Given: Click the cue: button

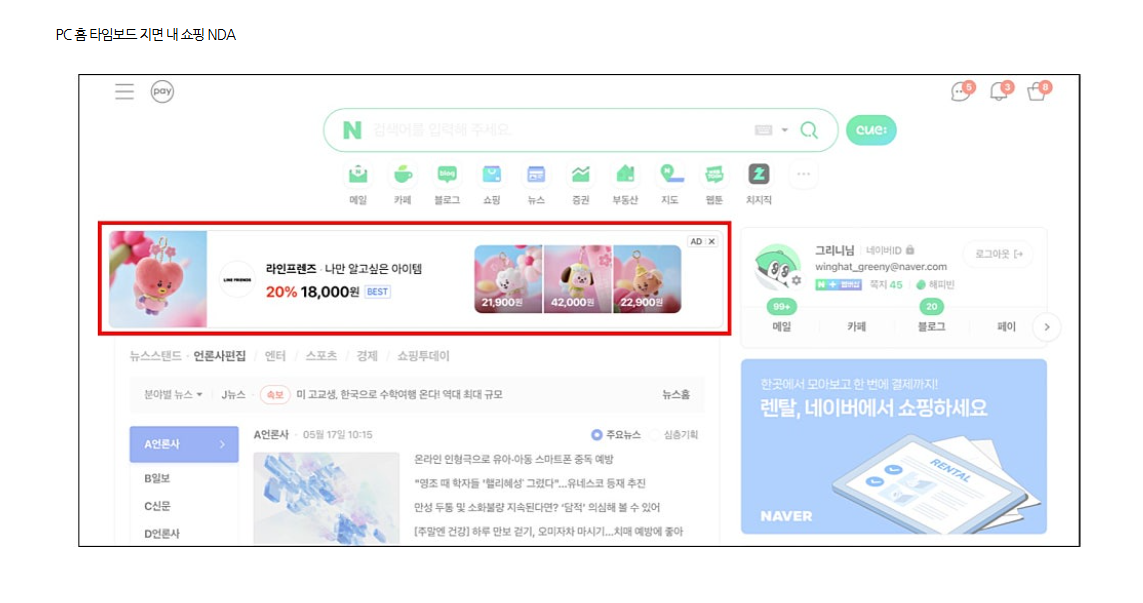Looking at the screenshot, I should tap(871, 130).
